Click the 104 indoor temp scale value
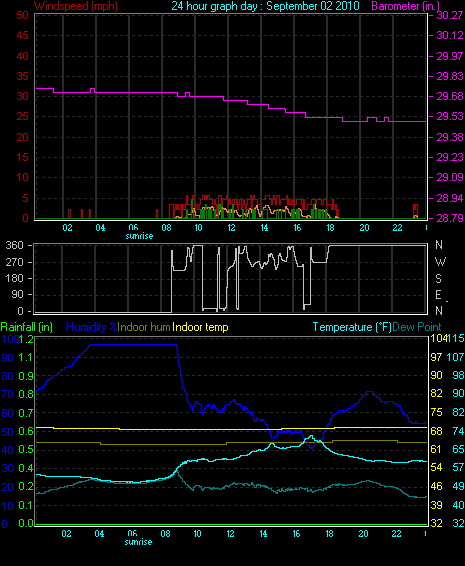The width and height of the screenshot is (465, 566). (x=436, y=339)
